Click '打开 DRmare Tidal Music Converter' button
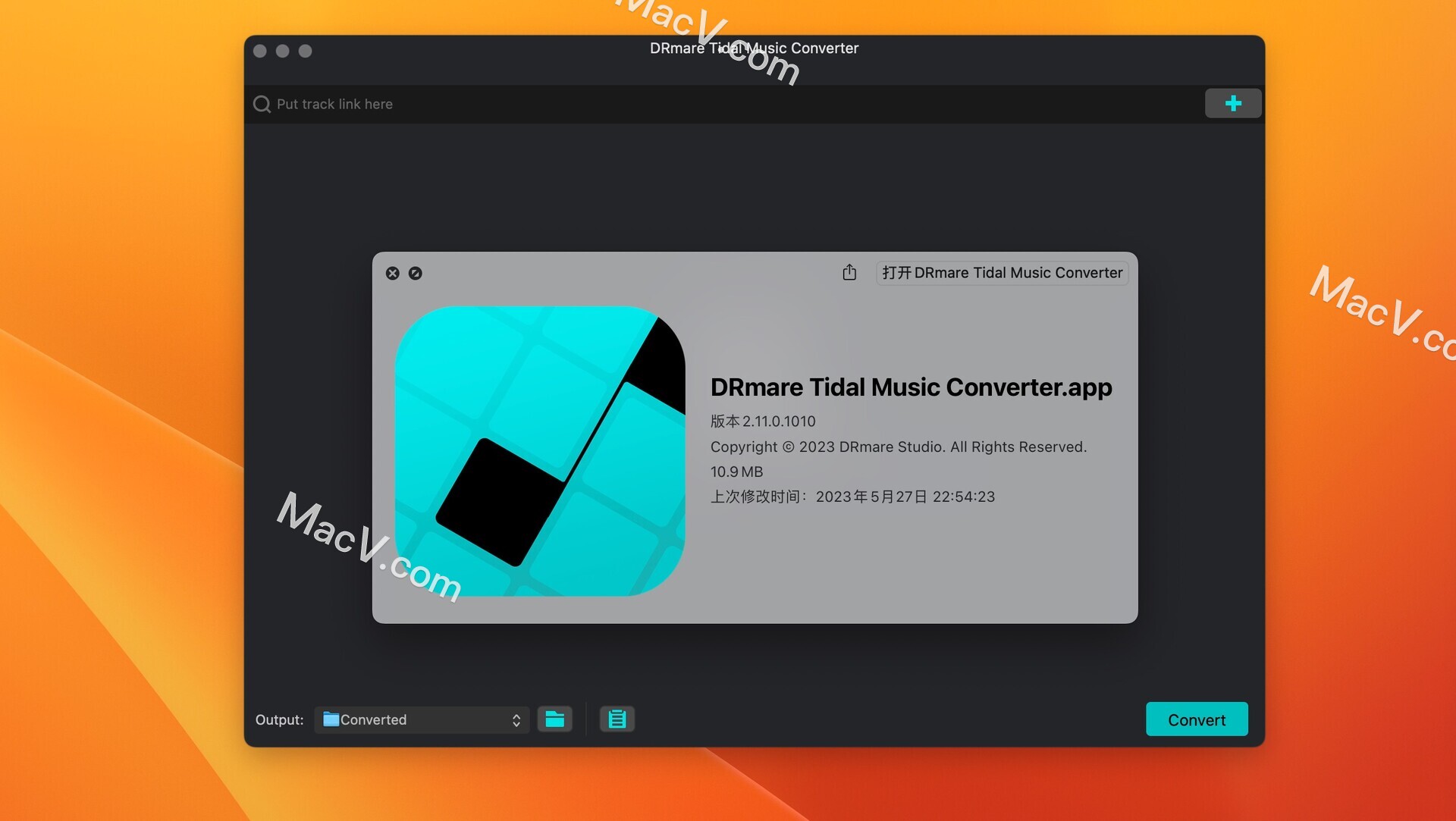This screenshot has width=1456, height=821. [1003, 273]
